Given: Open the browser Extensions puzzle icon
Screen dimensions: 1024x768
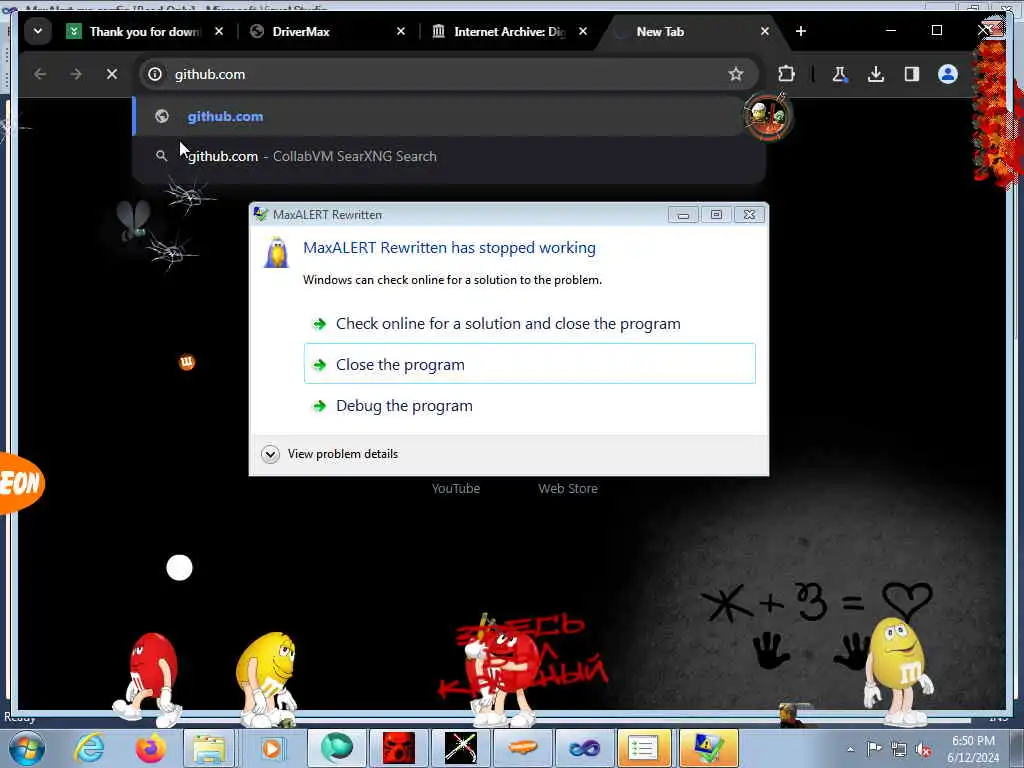Looking at the screenshot, I should click(786, 74).
